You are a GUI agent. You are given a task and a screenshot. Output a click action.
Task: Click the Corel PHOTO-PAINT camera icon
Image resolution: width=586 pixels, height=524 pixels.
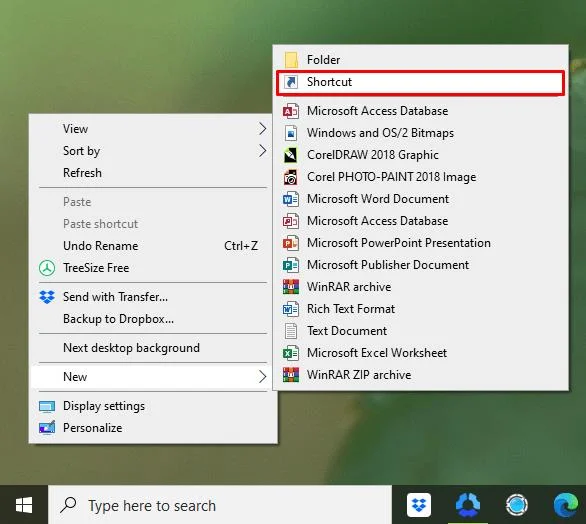coord(291,177)
